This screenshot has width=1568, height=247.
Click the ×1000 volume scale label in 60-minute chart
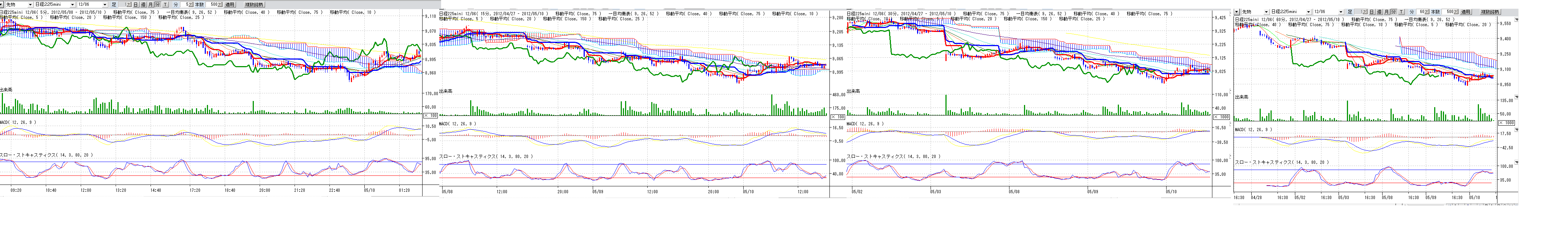coord(1507,123)
